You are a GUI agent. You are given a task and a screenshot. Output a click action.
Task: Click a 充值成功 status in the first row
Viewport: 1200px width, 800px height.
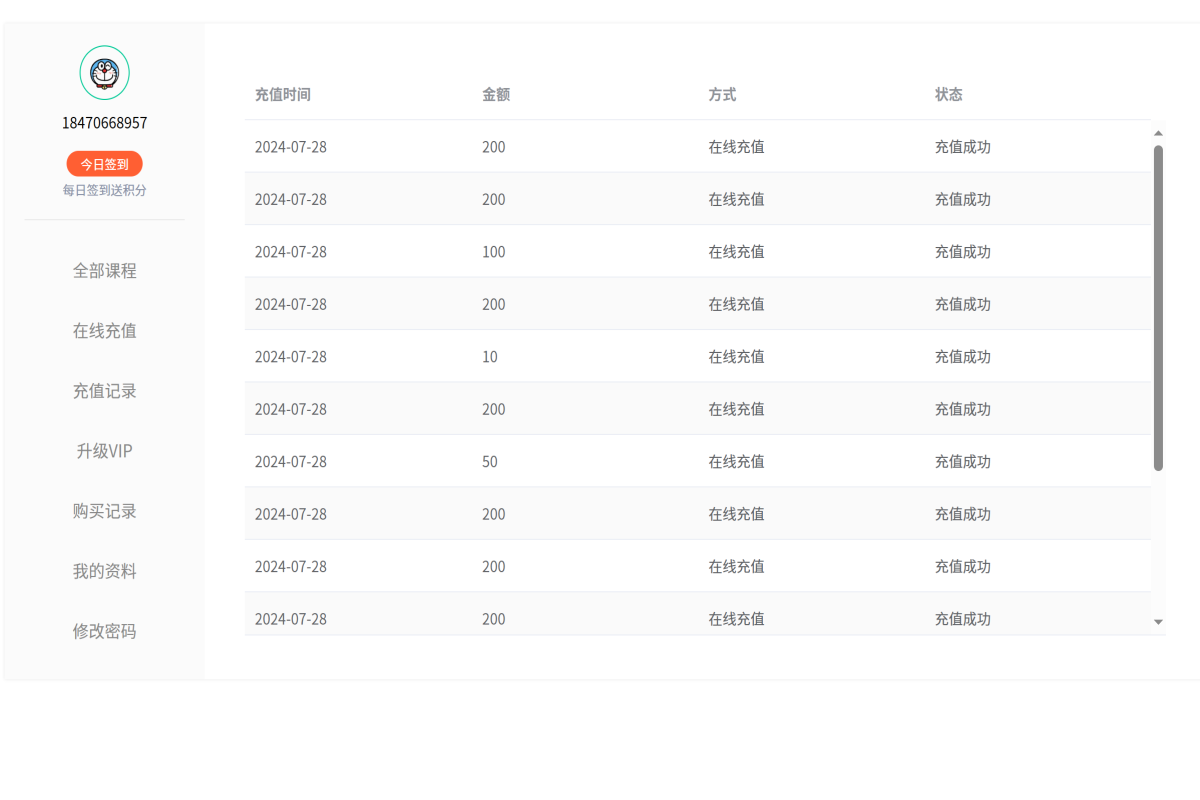pyautogui.click(x=962, y=146)
